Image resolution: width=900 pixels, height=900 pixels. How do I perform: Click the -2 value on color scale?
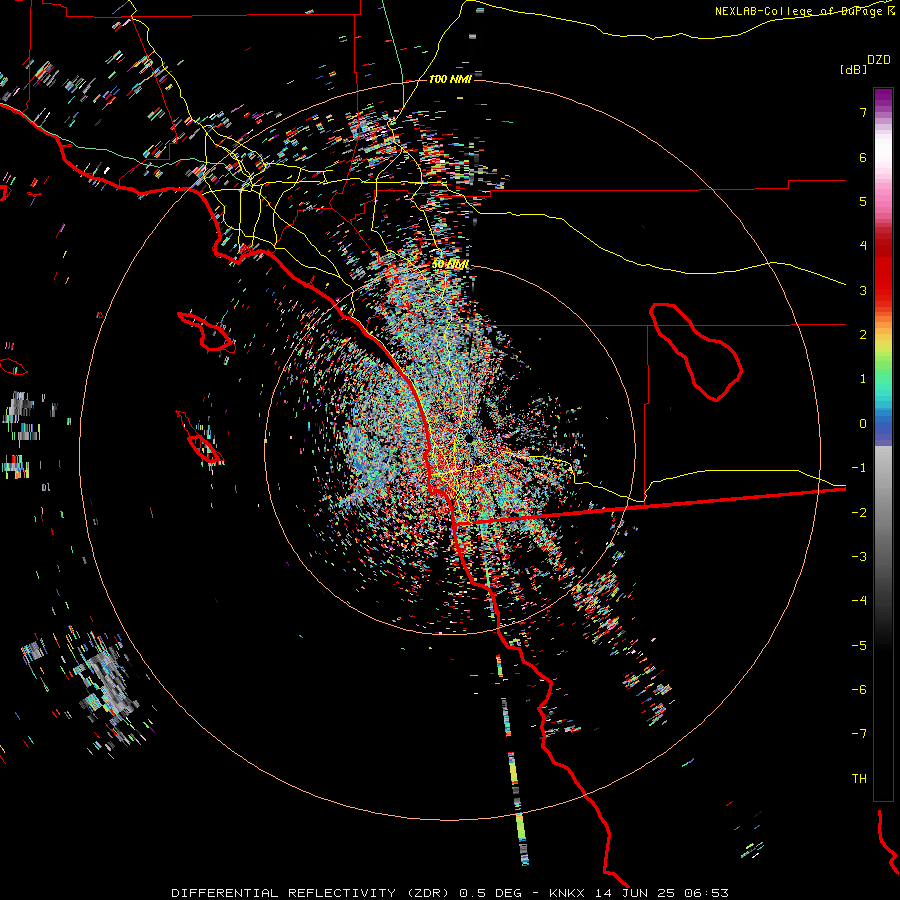[x=859, y=513]
